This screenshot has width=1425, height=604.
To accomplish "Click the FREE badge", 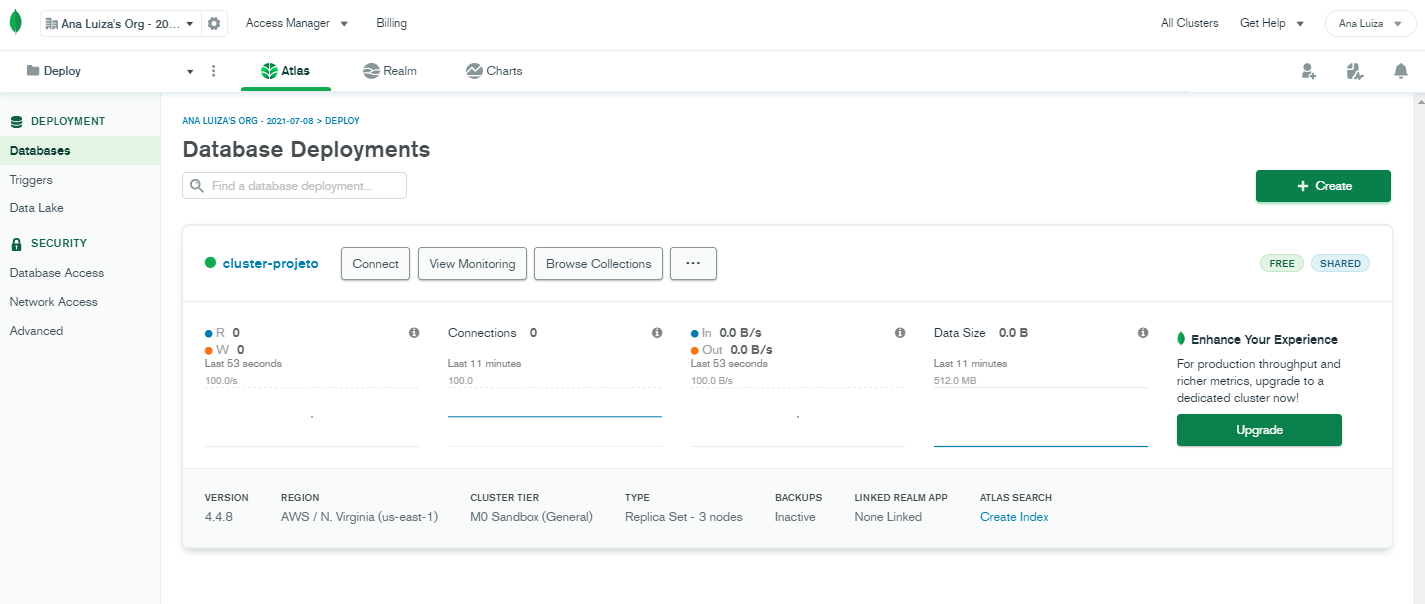I will (1282, 264).
